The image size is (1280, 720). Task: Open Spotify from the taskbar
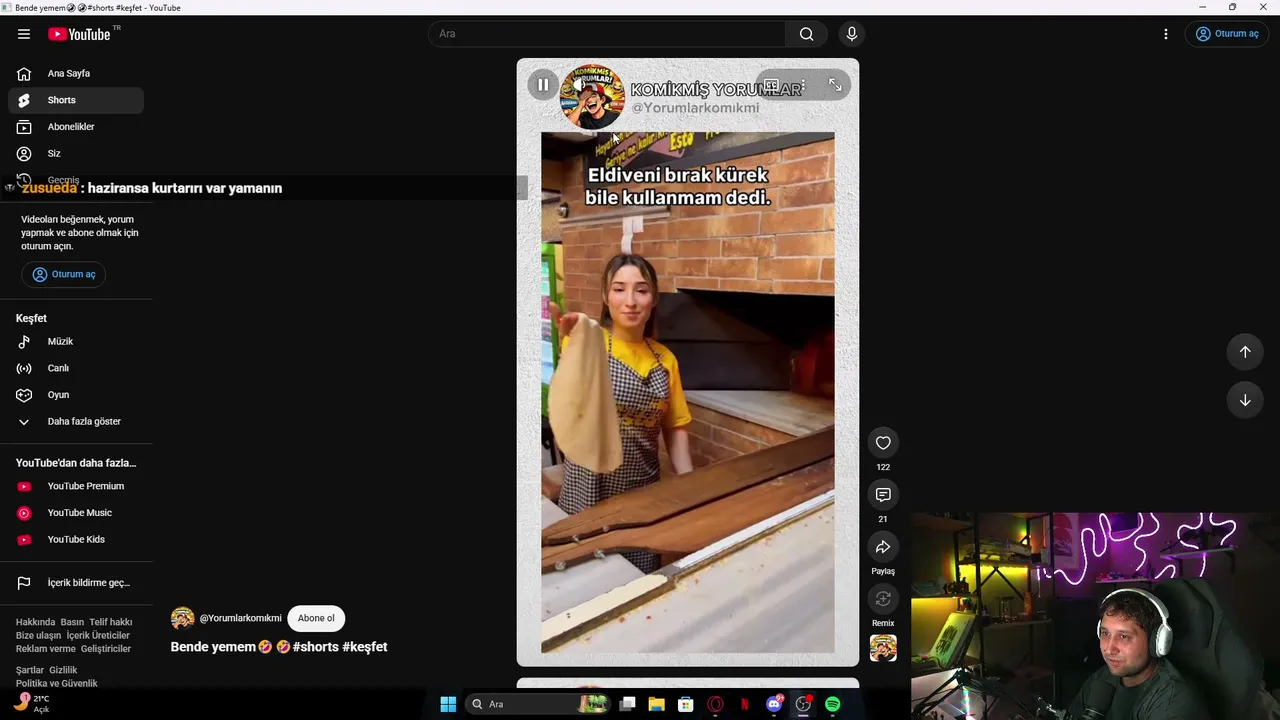[833, 704]
